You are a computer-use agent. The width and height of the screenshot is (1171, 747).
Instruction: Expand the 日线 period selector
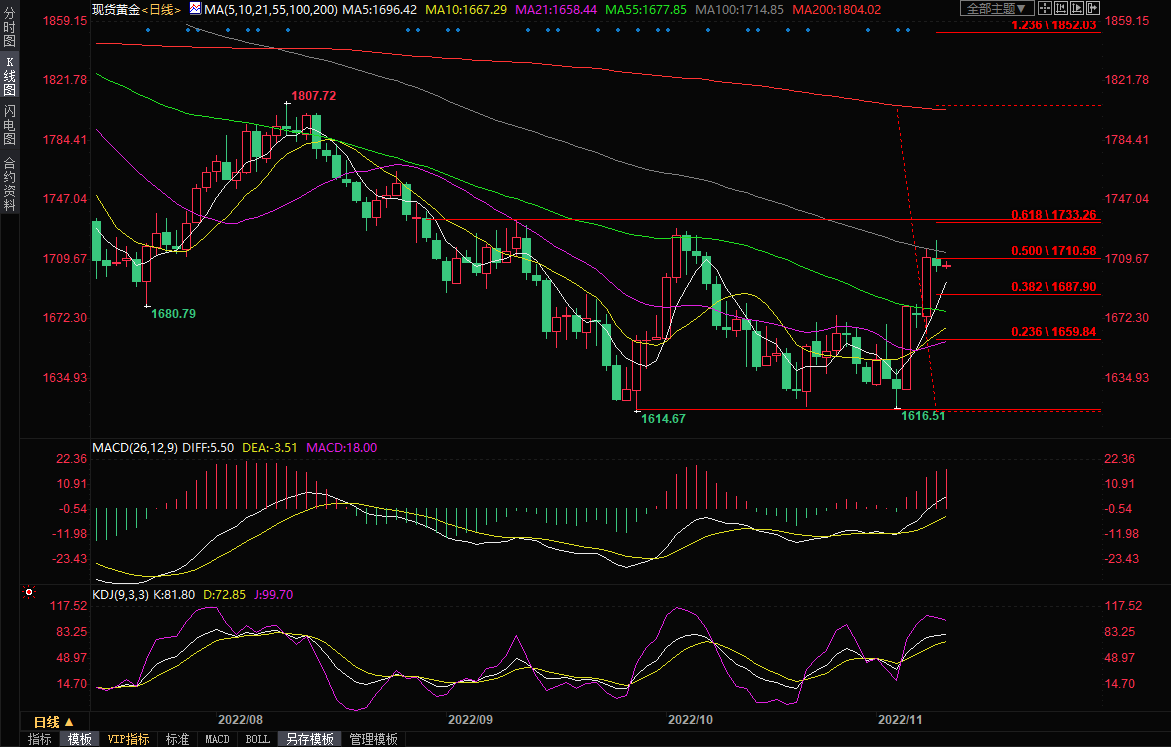point(53,722)
